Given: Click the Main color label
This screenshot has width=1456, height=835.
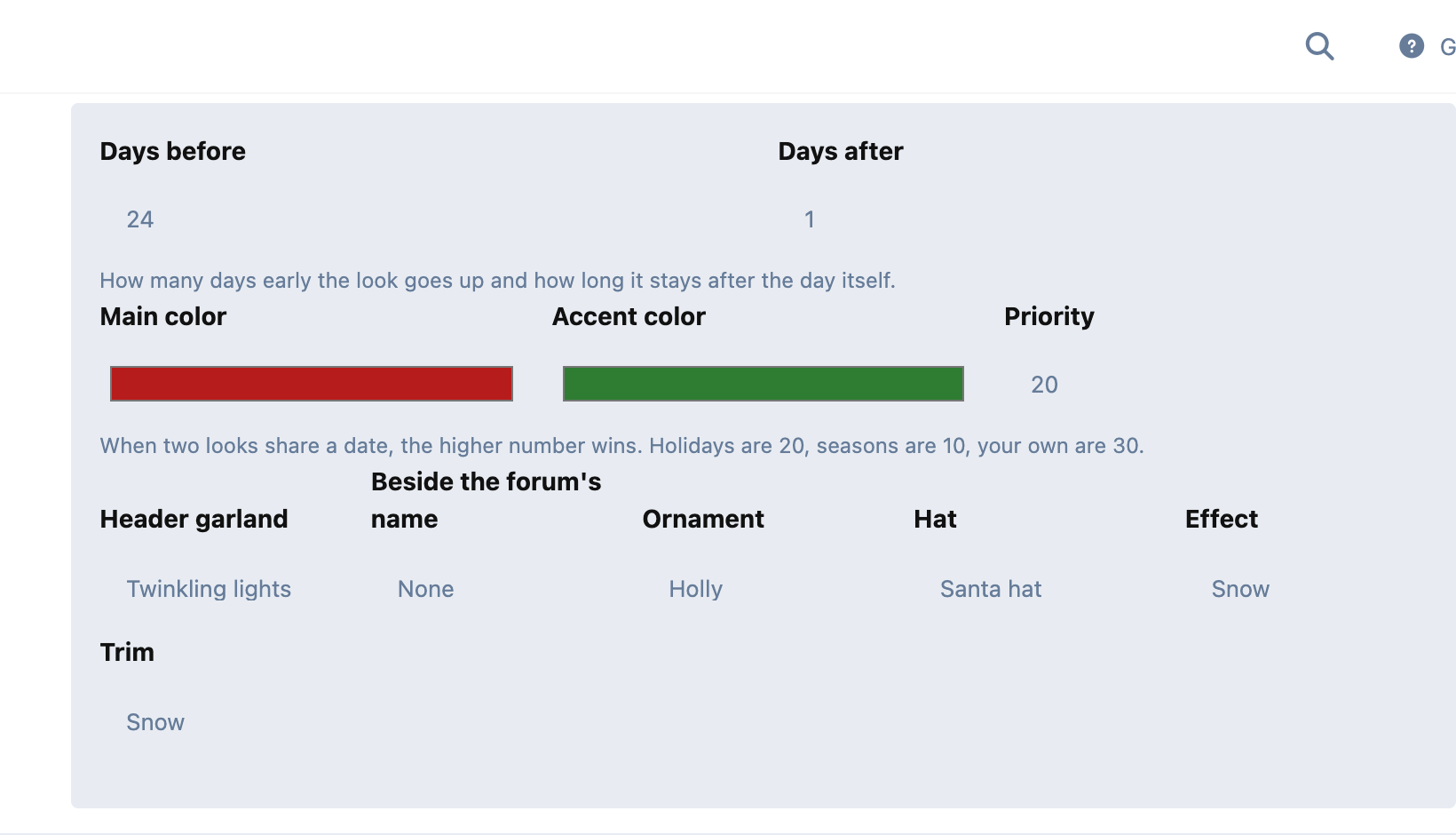Looking at the screenshot, I should 163,317.
